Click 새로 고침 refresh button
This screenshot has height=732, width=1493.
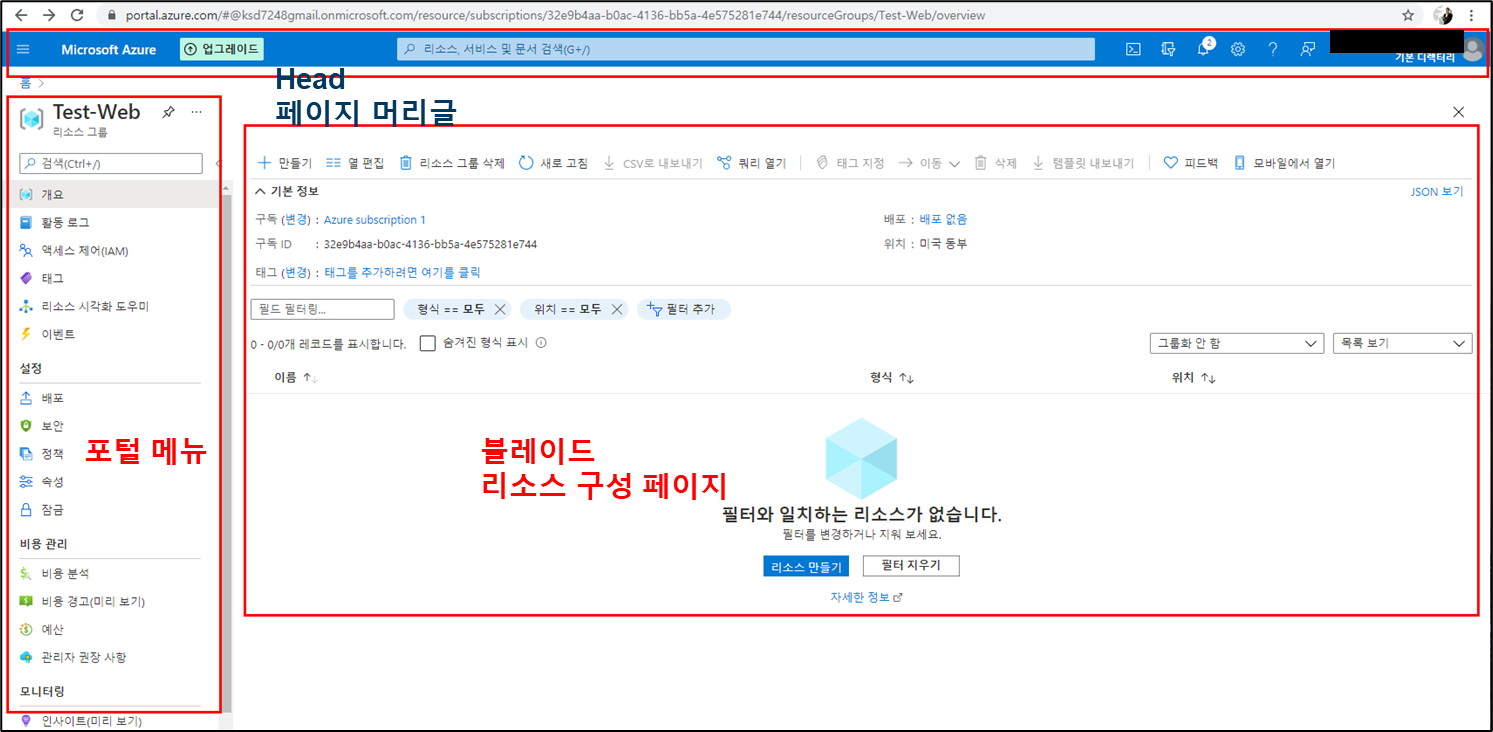click(x=553, y=163)
